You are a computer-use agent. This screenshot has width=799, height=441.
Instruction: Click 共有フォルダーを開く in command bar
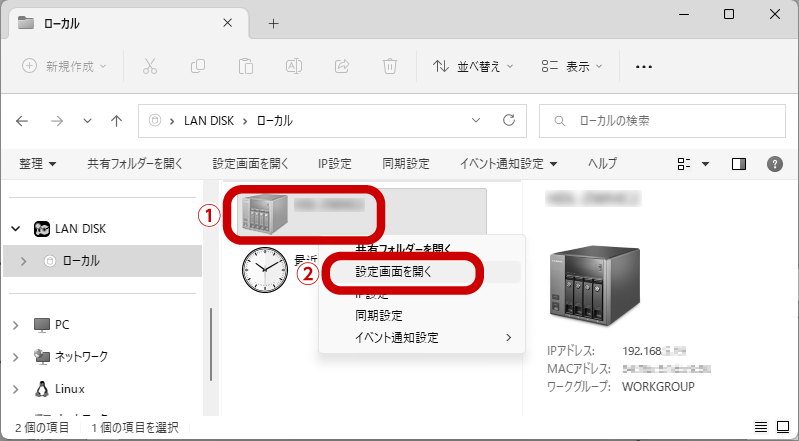tap(134, 163)
